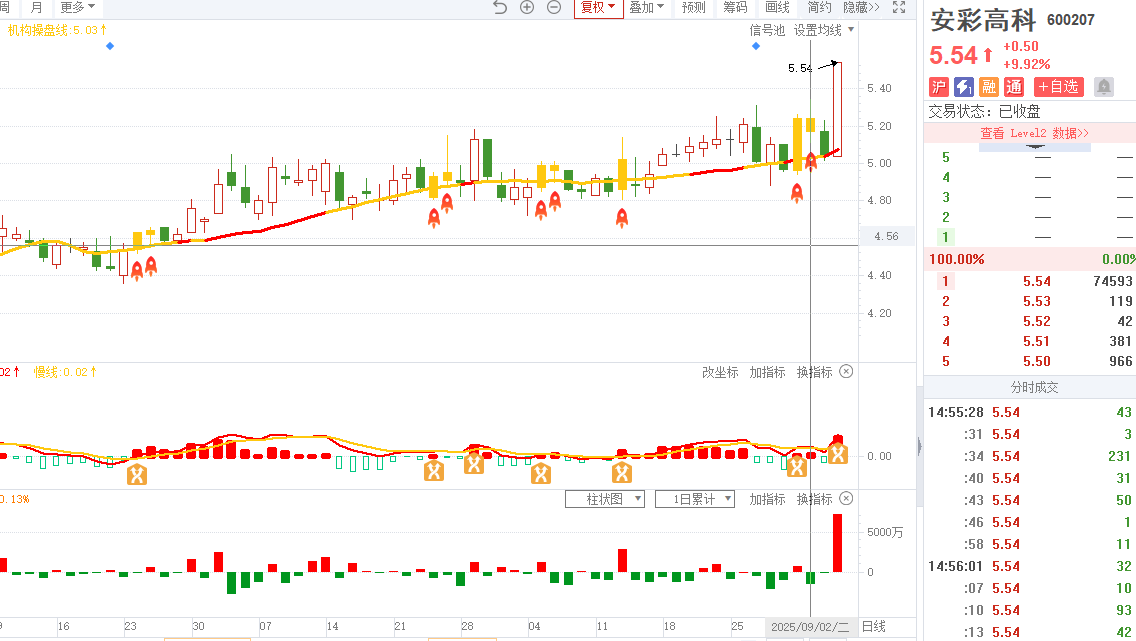Click the rocket signal marker on the latest 5.54 candle
This screenshot has width=1136, height=641.
(811, 160)
